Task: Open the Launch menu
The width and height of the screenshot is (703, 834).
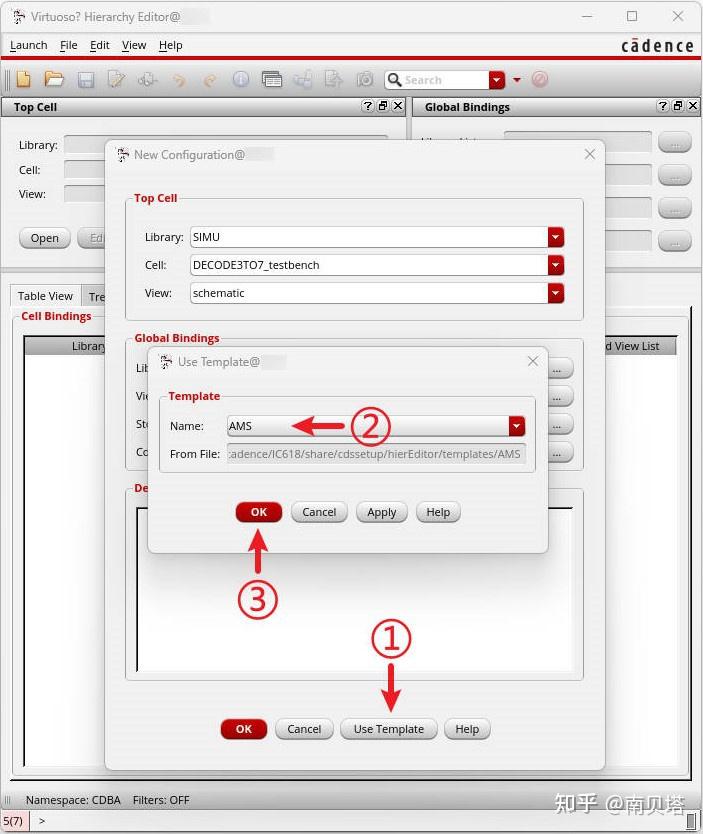Action: click(x=29, y=46)
